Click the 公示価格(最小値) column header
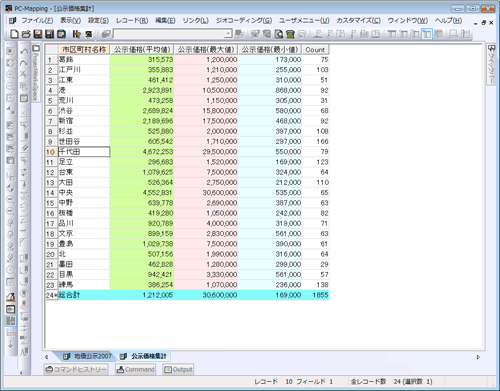The width and height of the screenshot is (500, 391). pos(270,50)
